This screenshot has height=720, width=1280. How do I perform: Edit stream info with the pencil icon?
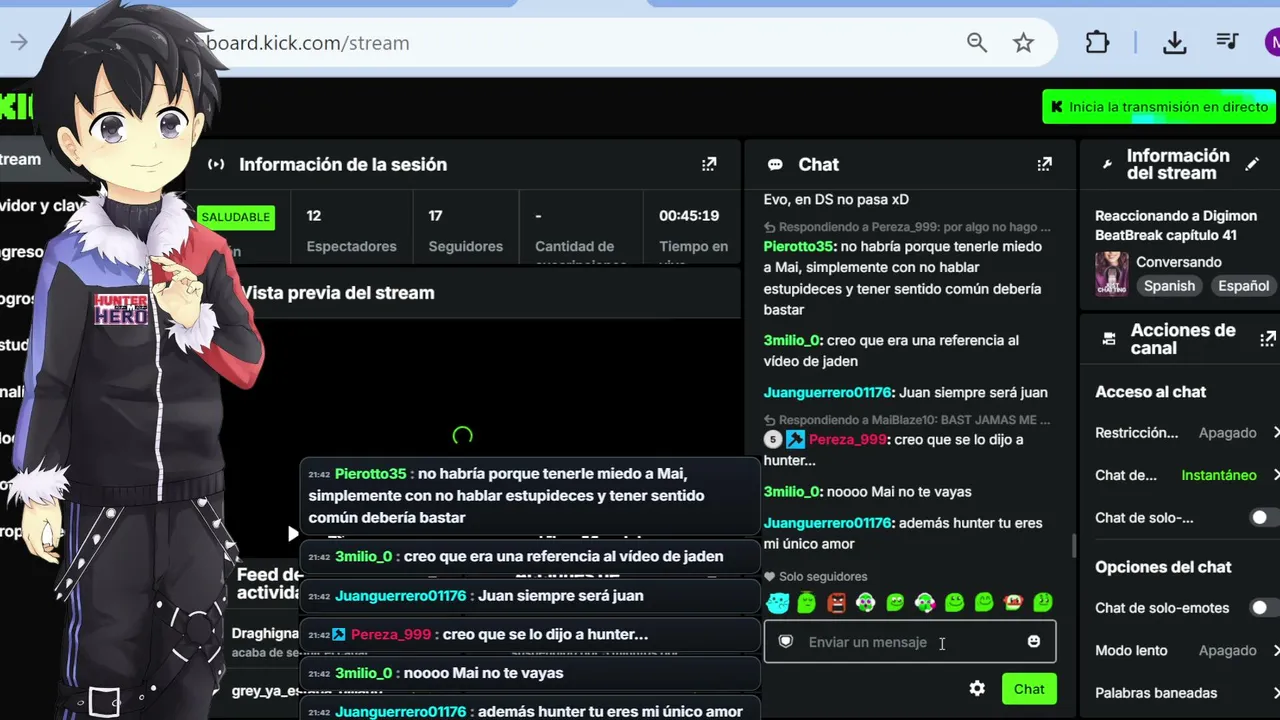(1252, 164)
